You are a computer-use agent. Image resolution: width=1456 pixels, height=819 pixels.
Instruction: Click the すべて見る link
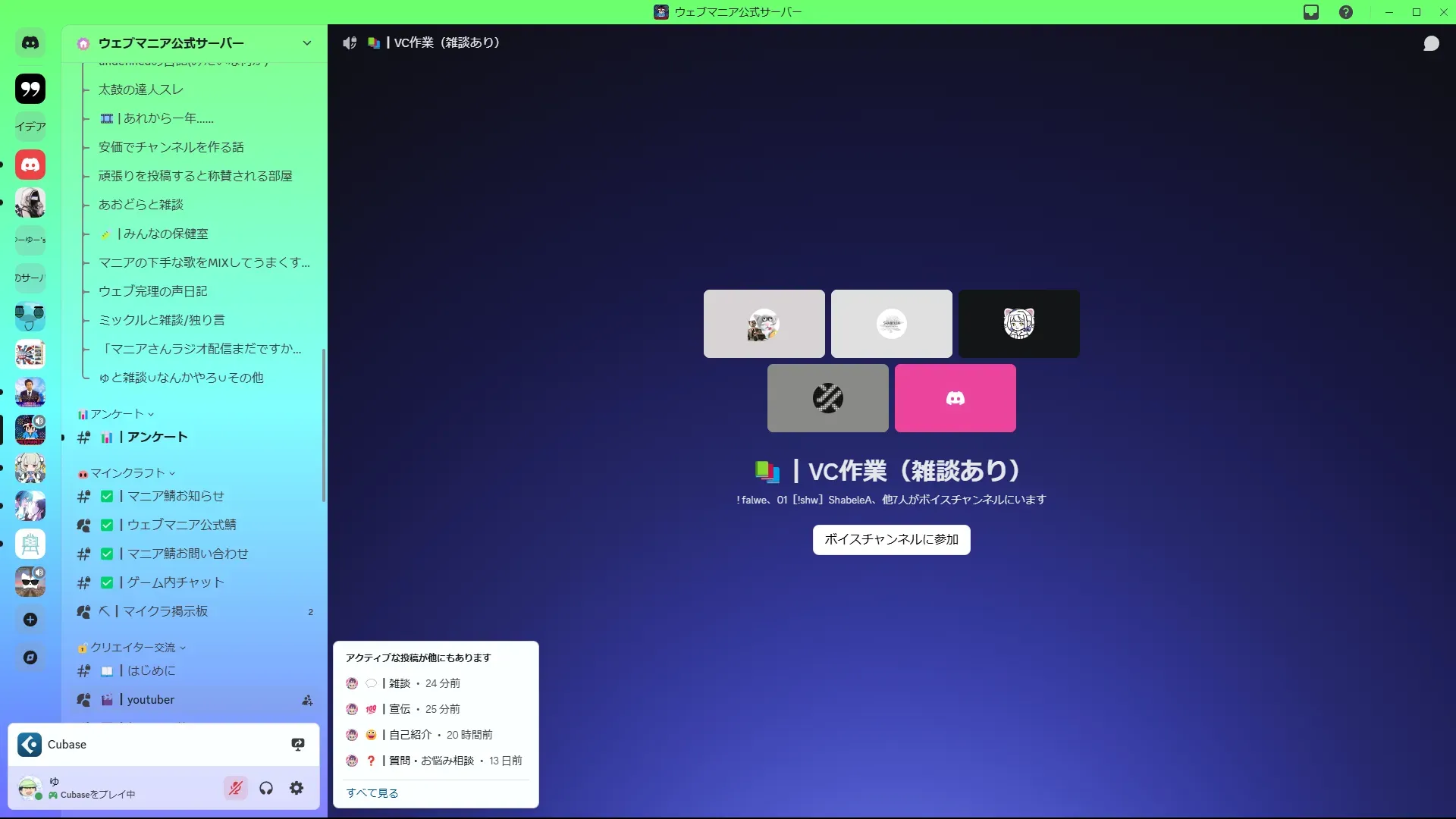click(x=372, y=792)
